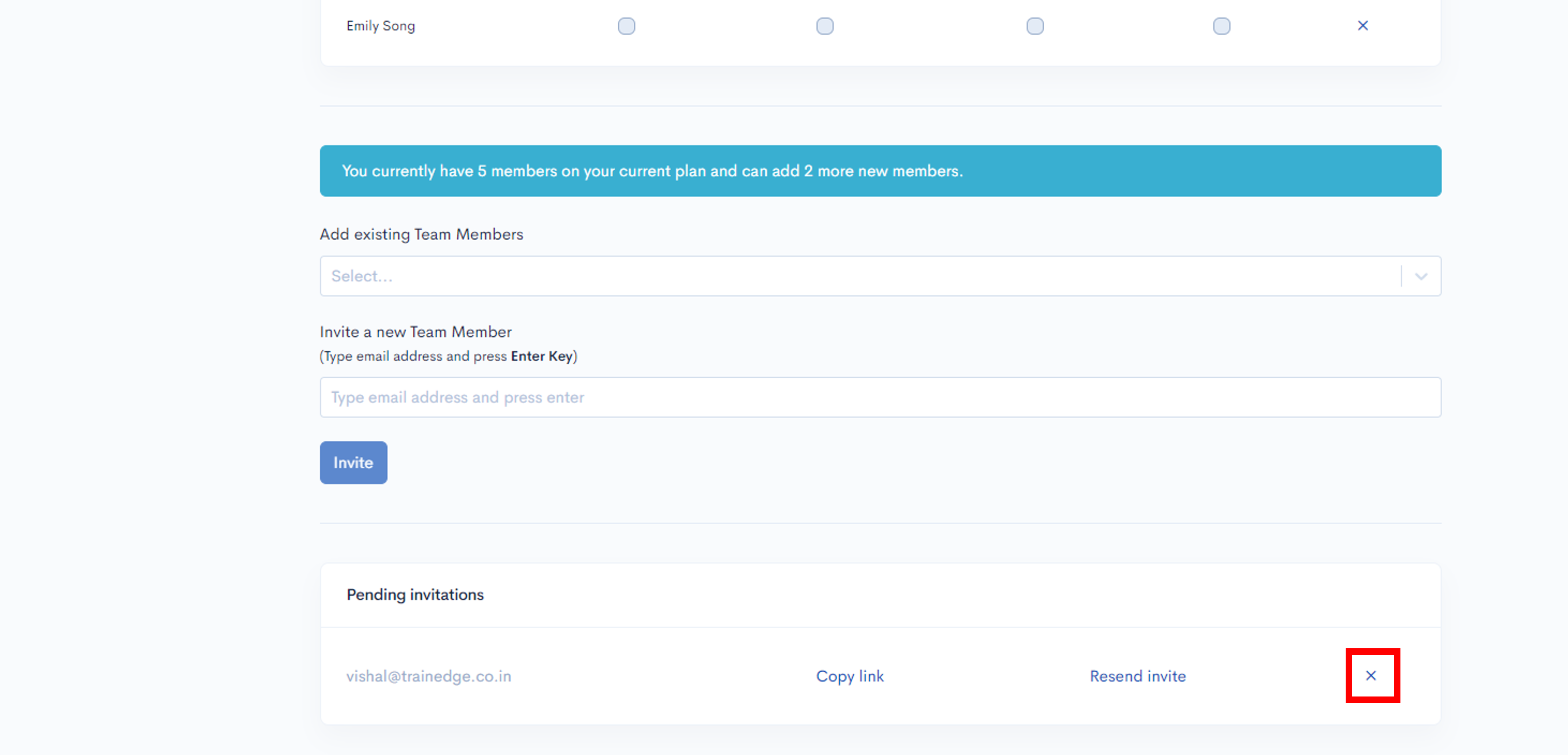The width and height of the screenshot is (1568, 755).
Task: Cancel pending invite for vishal@trainedge.co.in
Action: pos(1371,675)
